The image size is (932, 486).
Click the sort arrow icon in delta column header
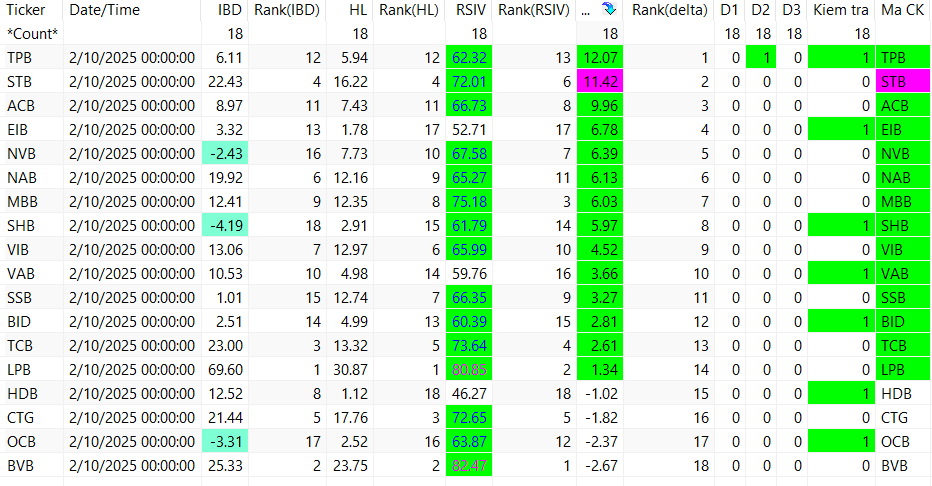tap(609, 9)
